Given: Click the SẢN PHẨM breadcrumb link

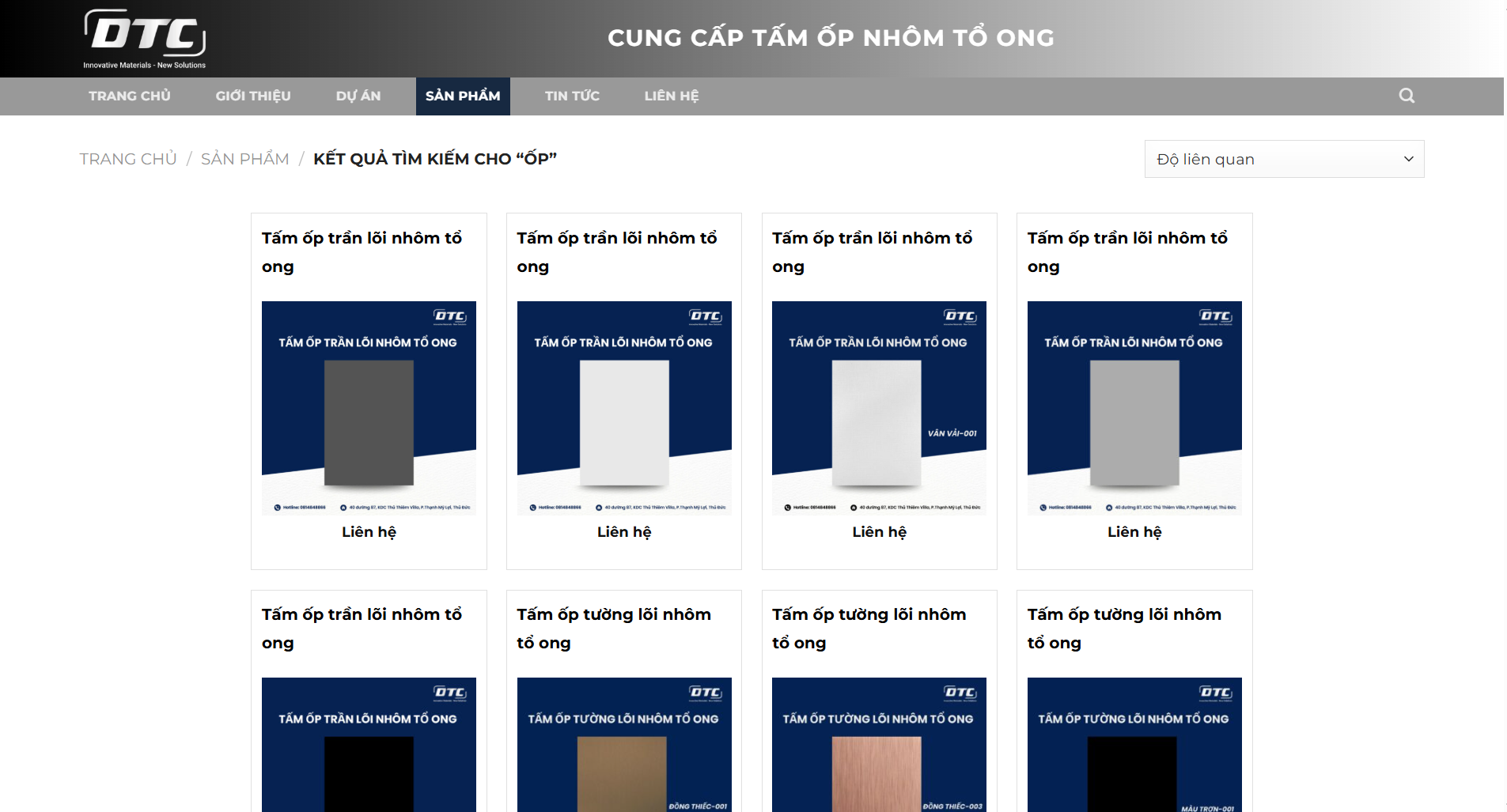Looking at the screenshot, I should tap(245, 159).
